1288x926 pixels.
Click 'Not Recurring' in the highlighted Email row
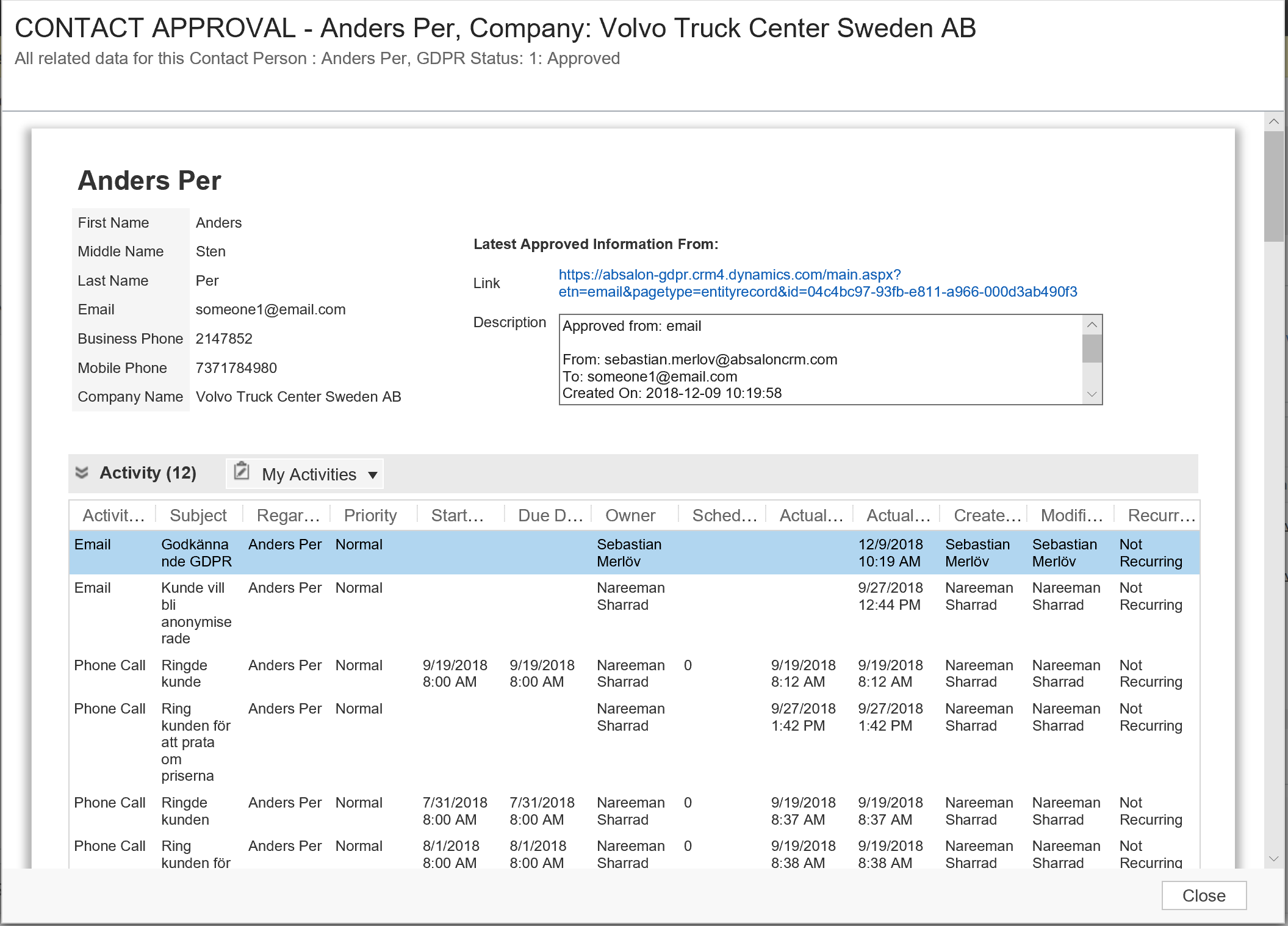click(1151, 552)
